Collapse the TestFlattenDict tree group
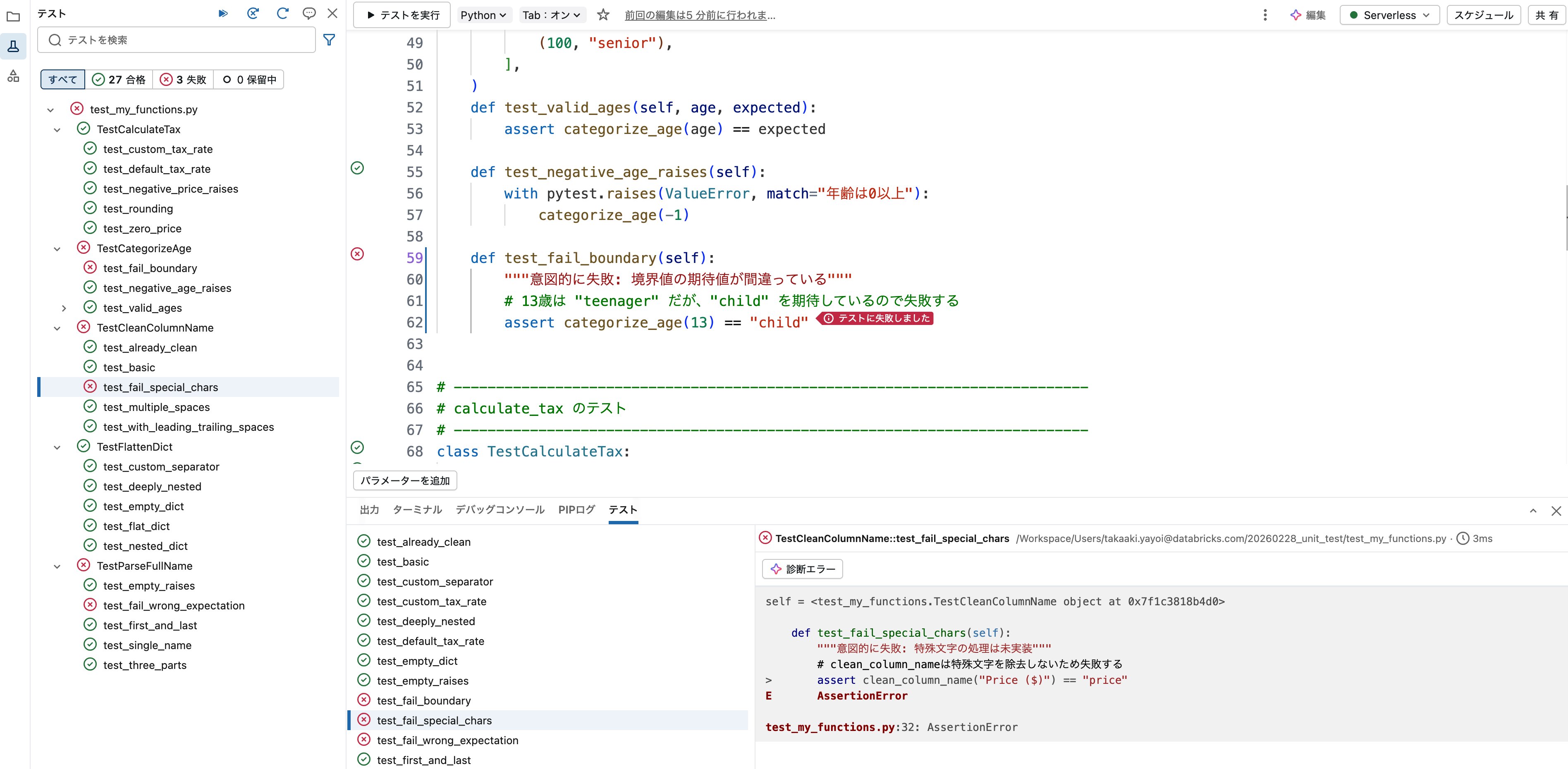Image resolution: width=1568 pixels, height=769 pixels. tap(57, 447)
